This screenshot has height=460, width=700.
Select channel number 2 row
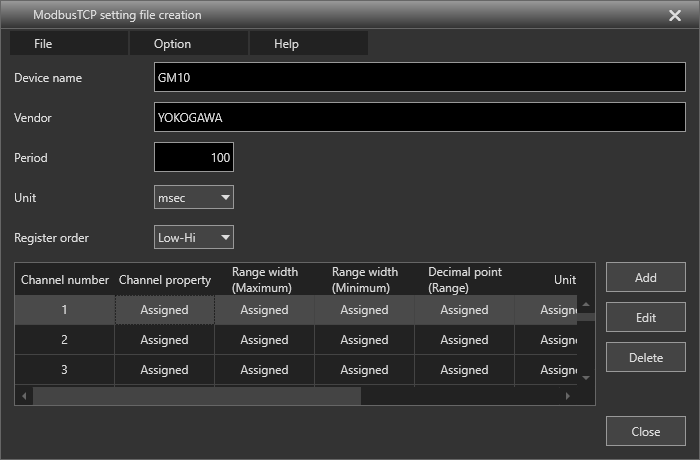click(64, 340)
